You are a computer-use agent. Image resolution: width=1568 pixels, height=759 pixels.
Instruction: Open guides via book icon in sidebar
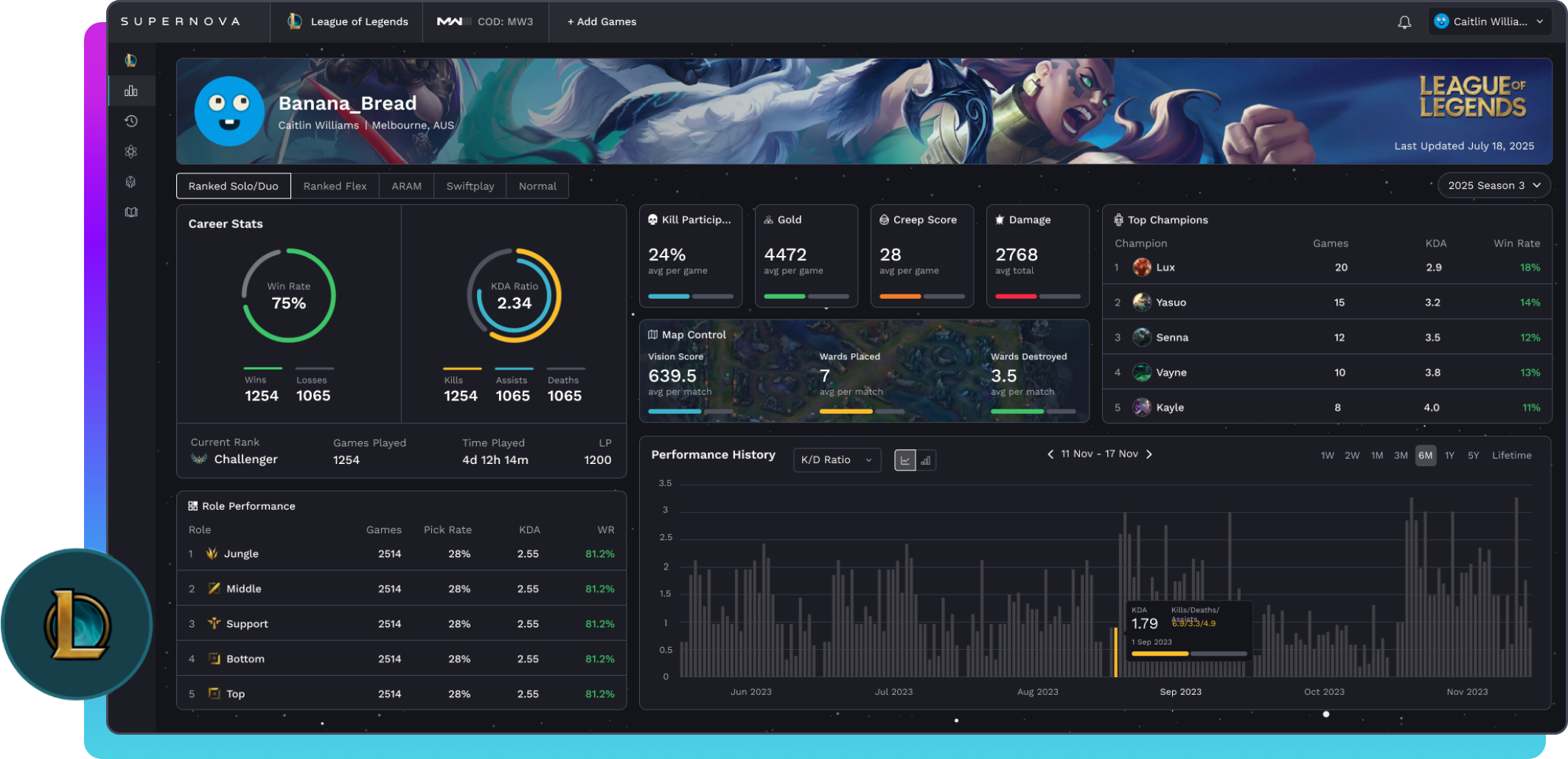pyautogui.click(x=131, y=212)
